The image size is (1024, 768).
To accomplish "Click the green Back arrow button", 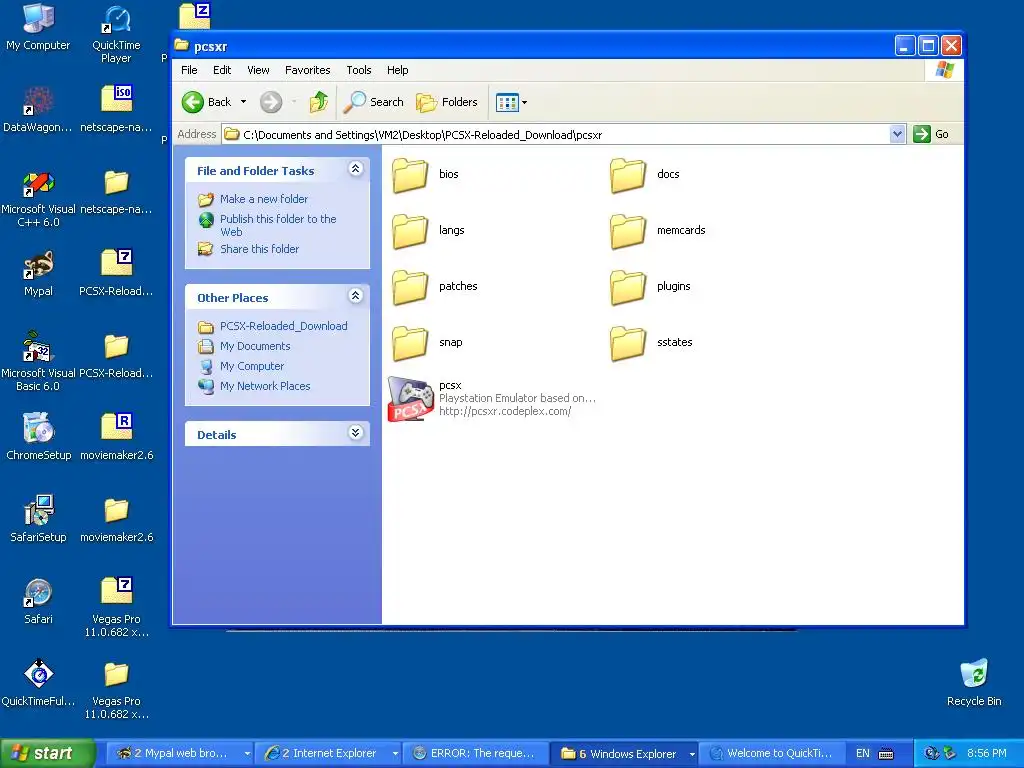I will click(x=193, y=102).
